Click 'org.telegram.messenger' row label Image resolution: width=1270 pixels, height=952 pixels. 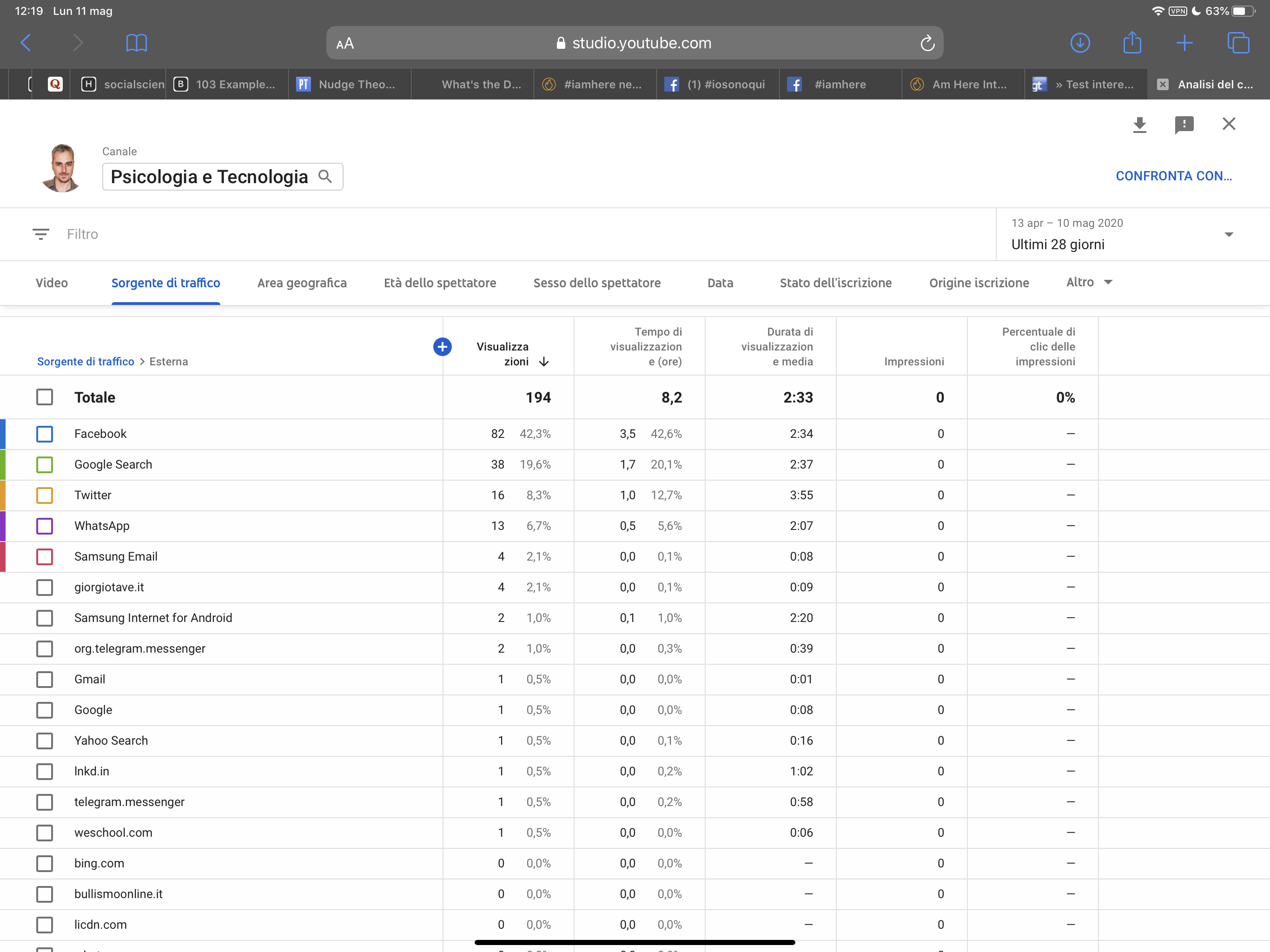139,649
